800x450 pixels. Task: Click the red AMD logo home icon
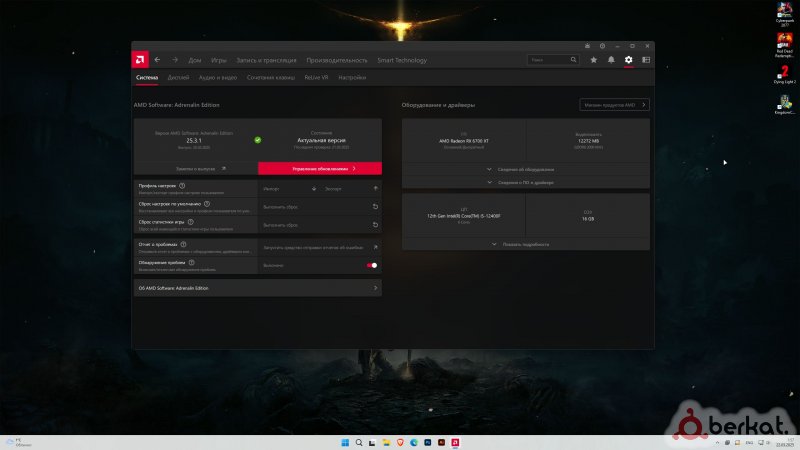(140, 60)
